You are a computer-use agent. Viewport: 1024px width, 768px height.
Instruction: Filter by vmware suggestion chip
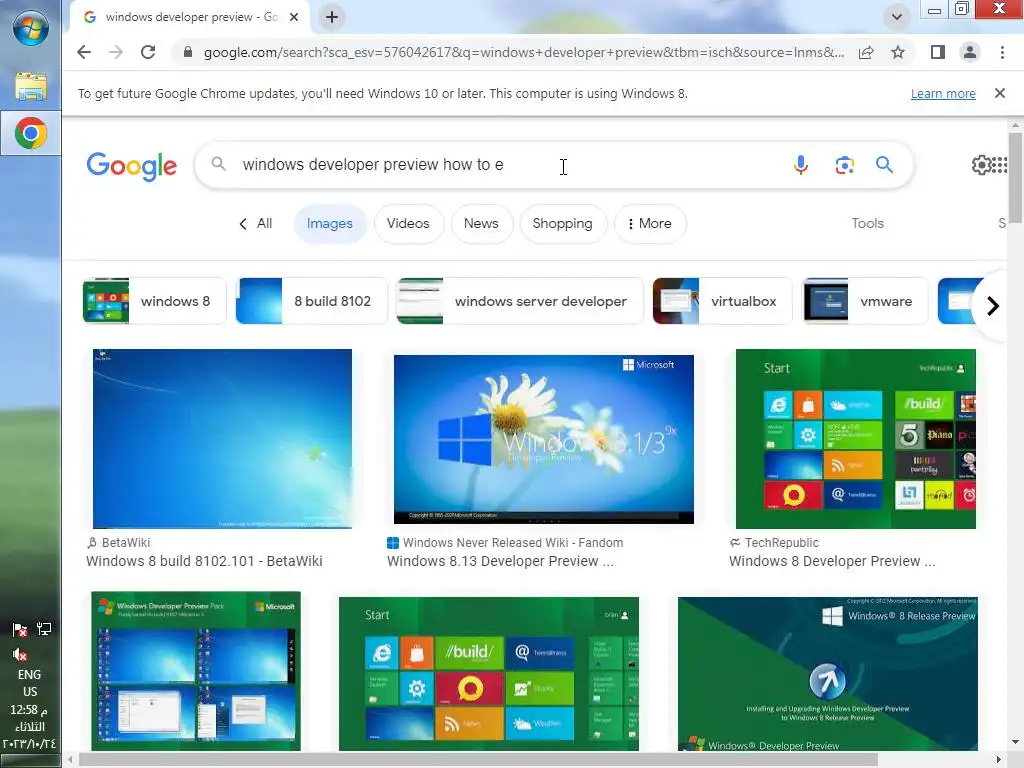point(865,301)
